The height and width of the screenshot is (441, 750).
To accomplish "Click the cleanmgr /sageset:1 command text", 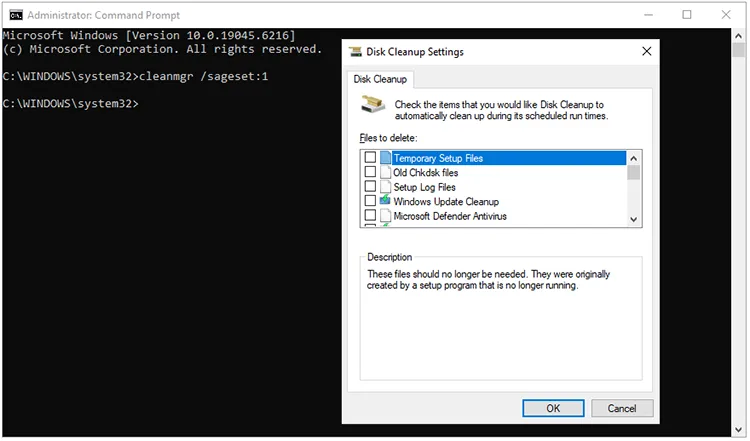I will pos(204,77).
